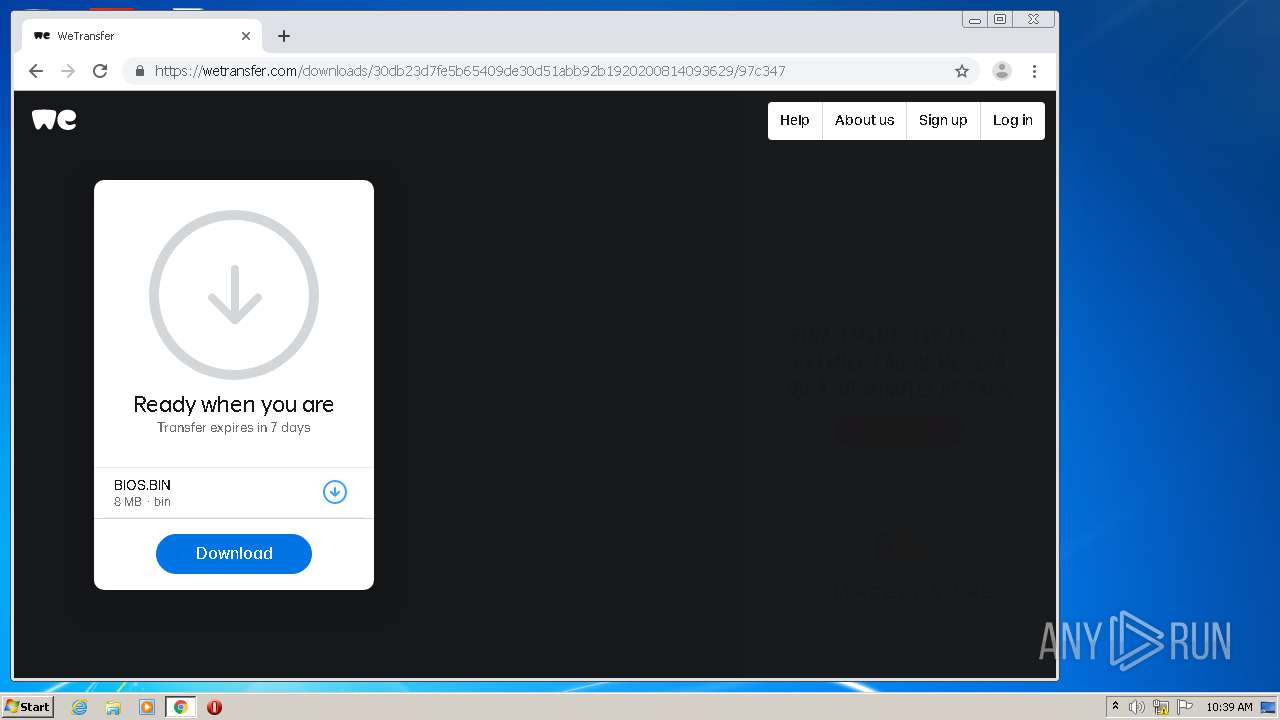Click the '8 MB · bin' file details
Screen dimensions: 1280x720
(x=142, y=502)
